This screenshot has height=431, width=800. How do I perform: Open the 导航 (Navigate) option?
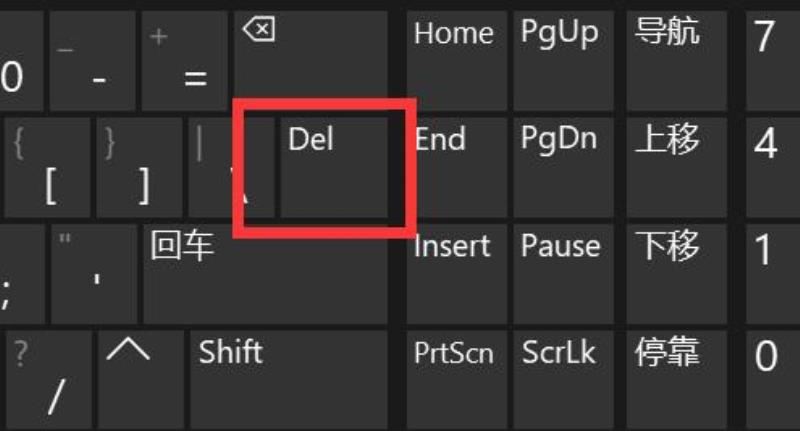pyautogui.click(x=677, y=60)
